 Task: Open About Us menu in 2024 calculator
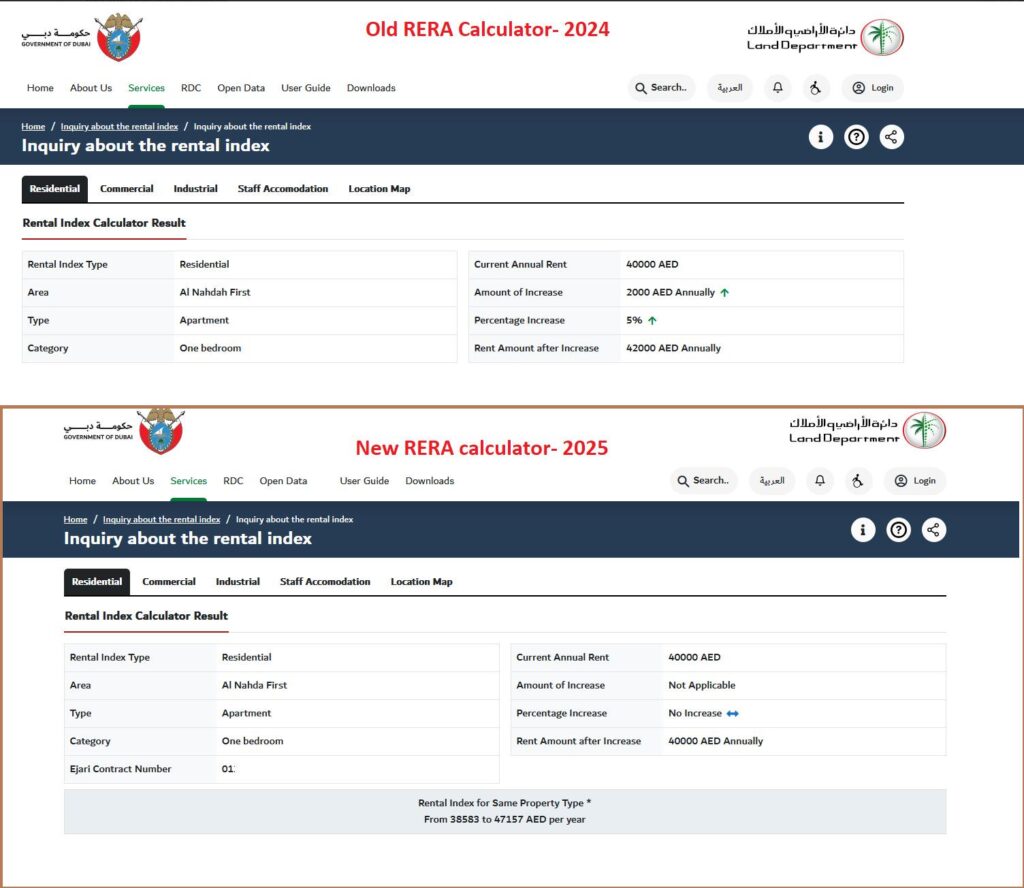[x=91, y=87]
